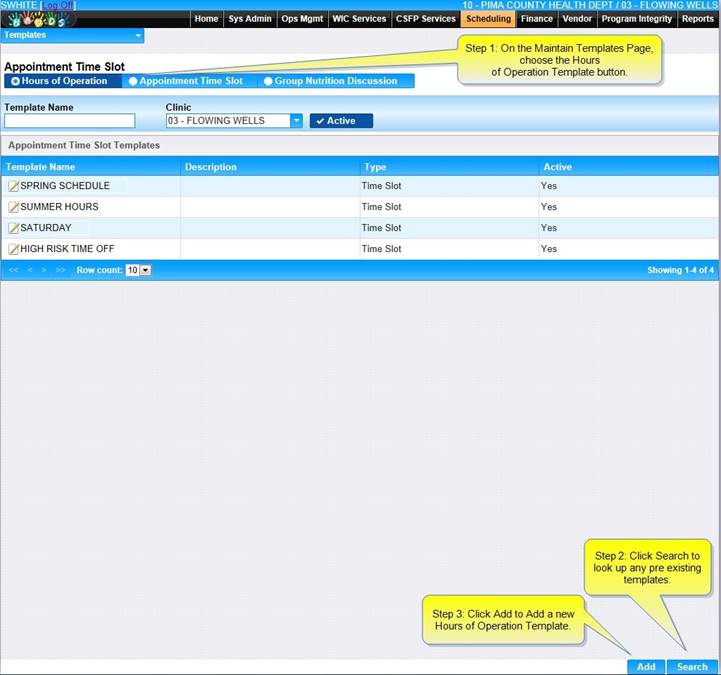This screenshot has width=721, height=675.
Task: Go to previous page of results
Action: point(30,270)
